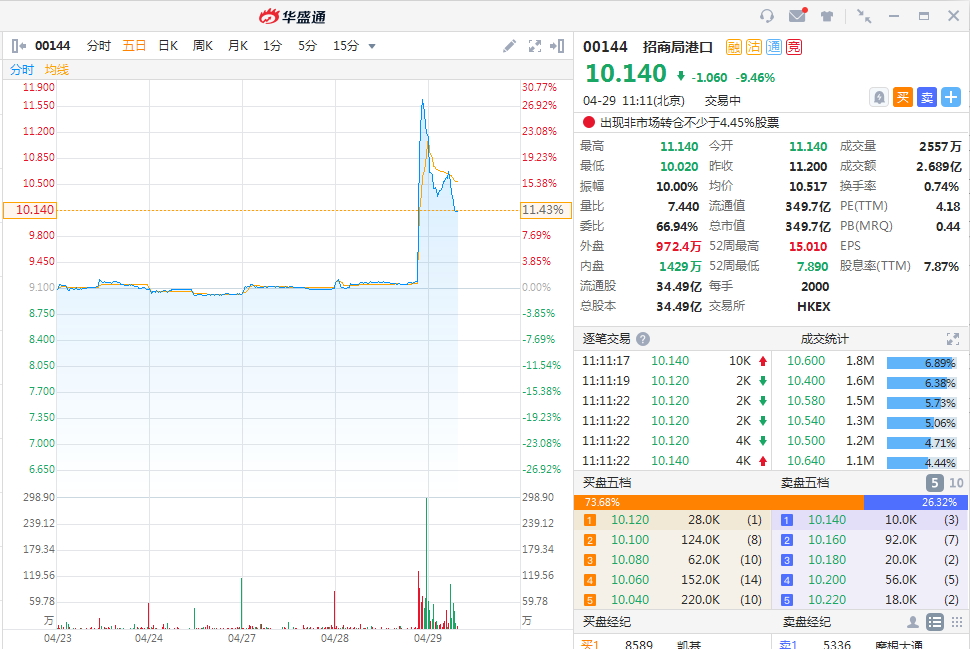Expand chart to fullscreen
Screen dimensions: 970x649
(534, 46)
